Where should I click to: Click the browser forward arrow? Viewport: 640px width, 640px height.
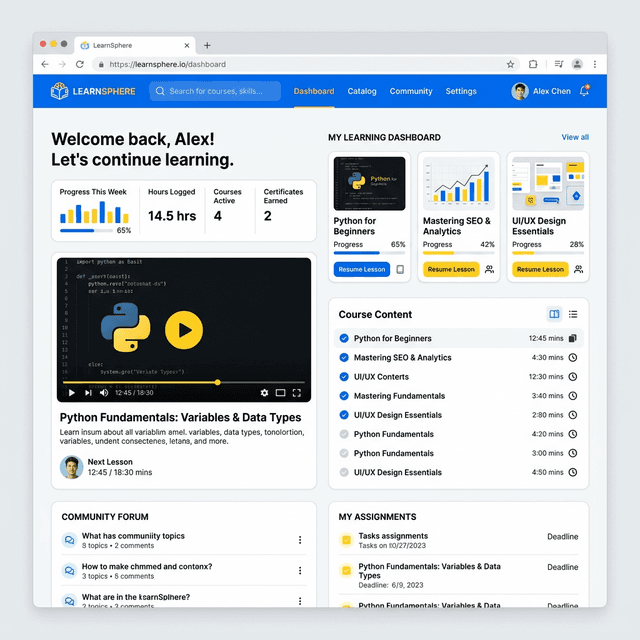click(62, 64)
